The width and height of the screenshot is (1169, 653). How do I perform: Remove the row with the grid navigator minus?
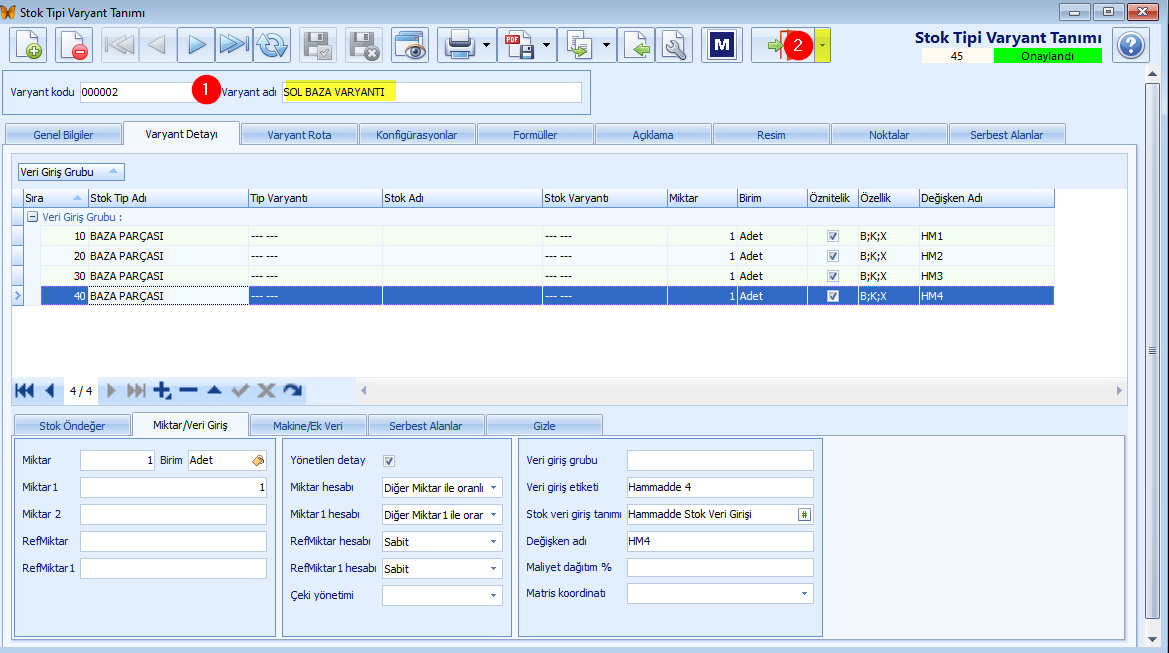(x=189, y=390)
